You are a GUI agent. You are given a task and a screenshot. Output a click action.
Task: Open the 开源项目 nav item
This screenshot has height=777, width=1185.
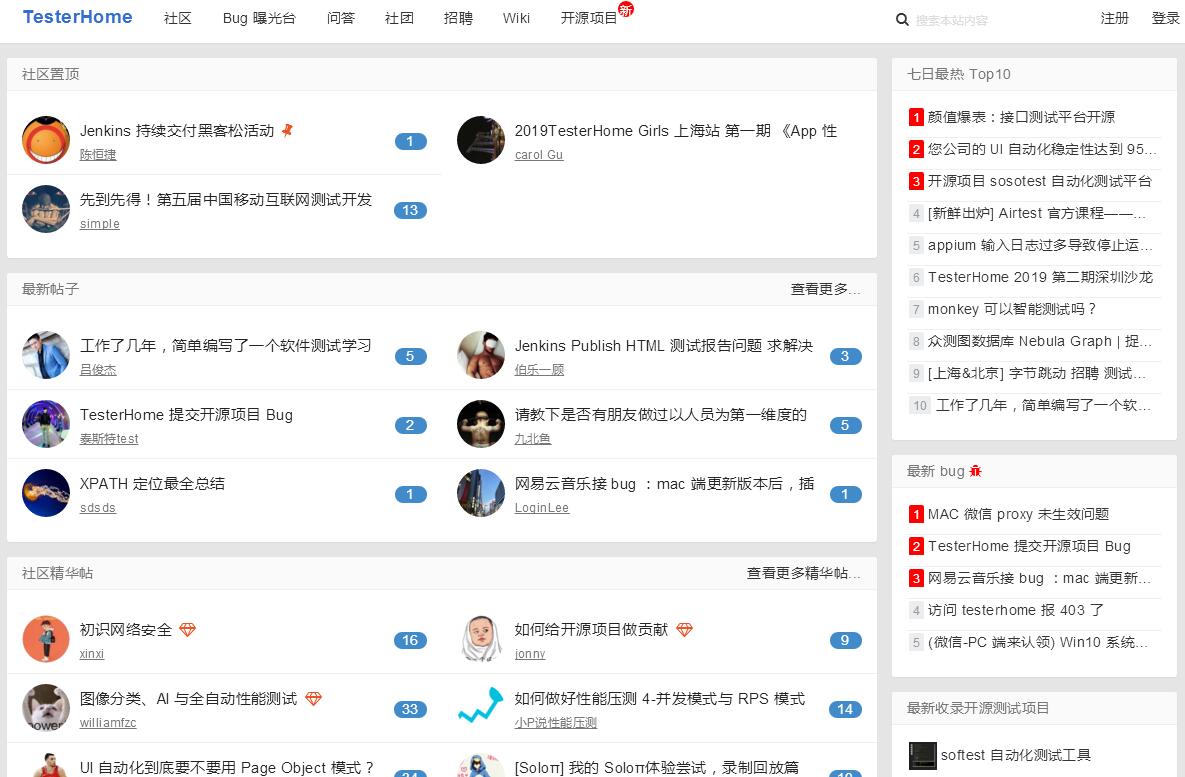click(589, 18)
